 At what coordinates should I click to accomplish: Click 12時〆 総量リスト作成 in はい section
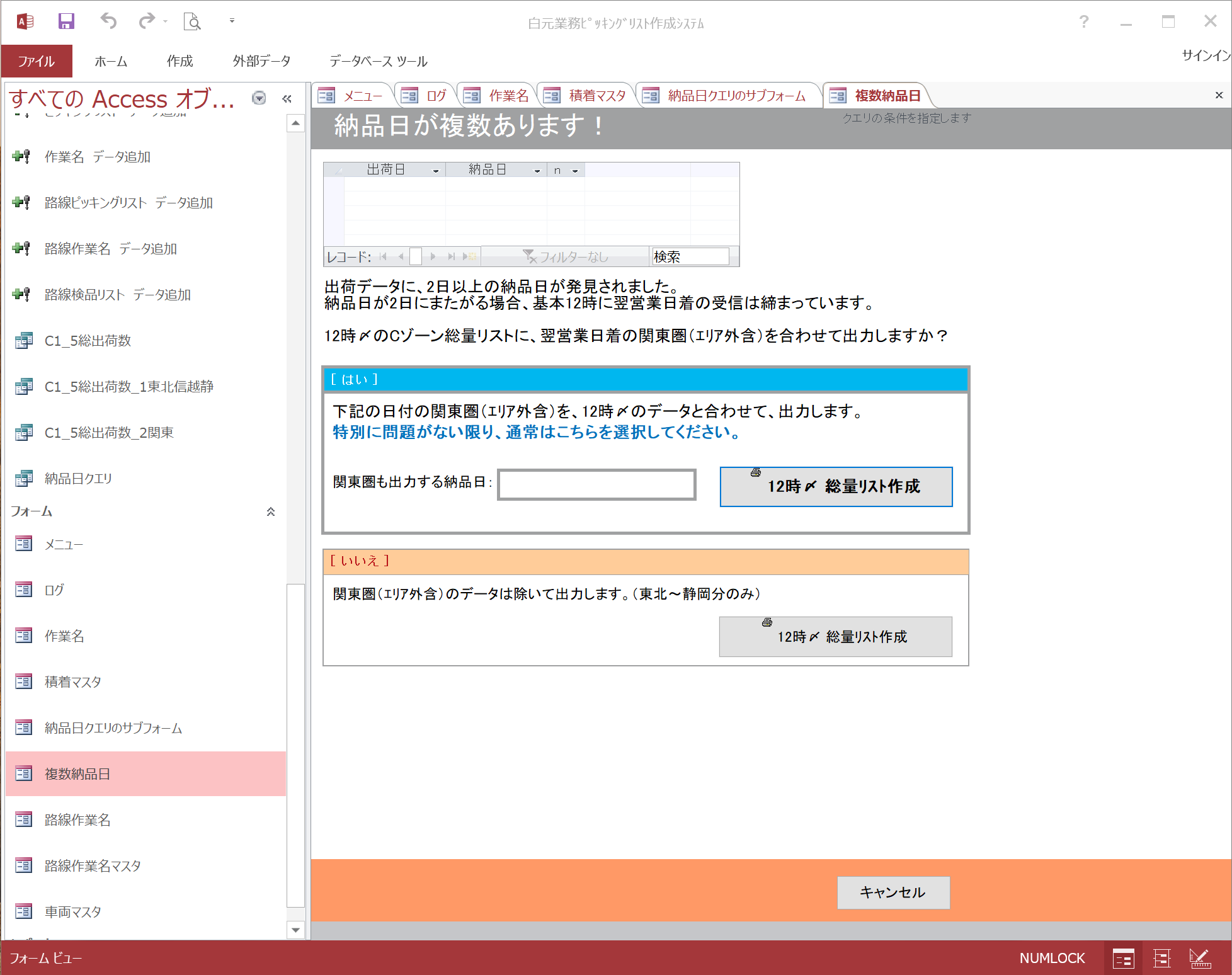point(836,486)
